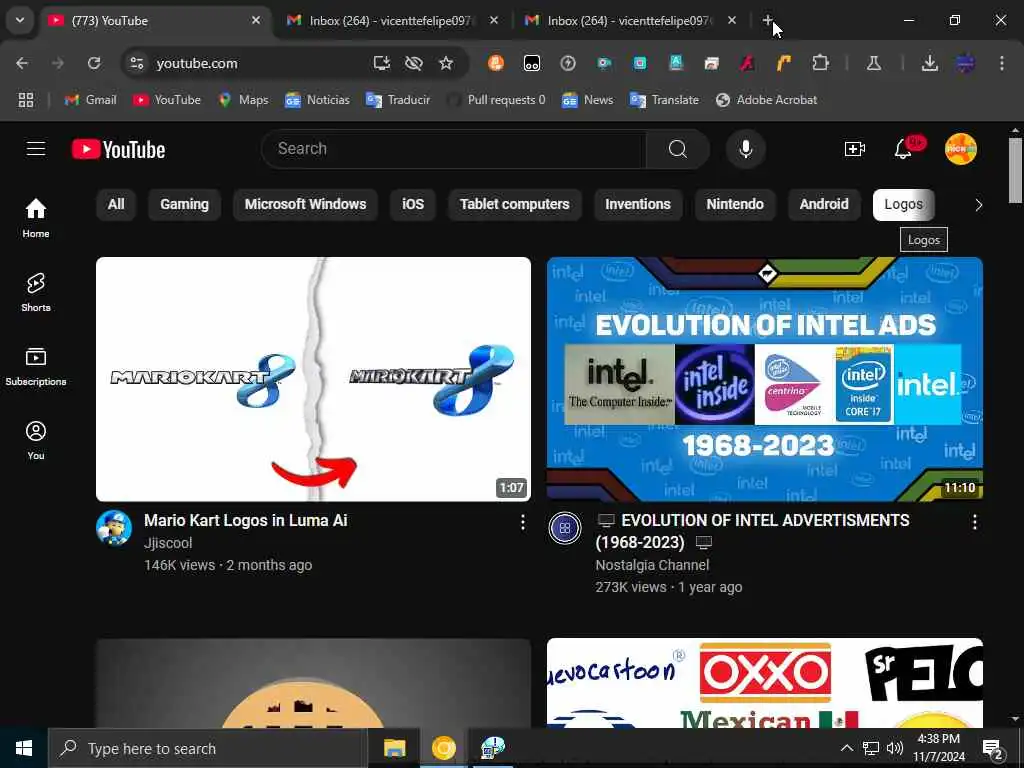1024x768 pixels.
Task: Select the Nintendo chip
Action: [x=735, y=204]
